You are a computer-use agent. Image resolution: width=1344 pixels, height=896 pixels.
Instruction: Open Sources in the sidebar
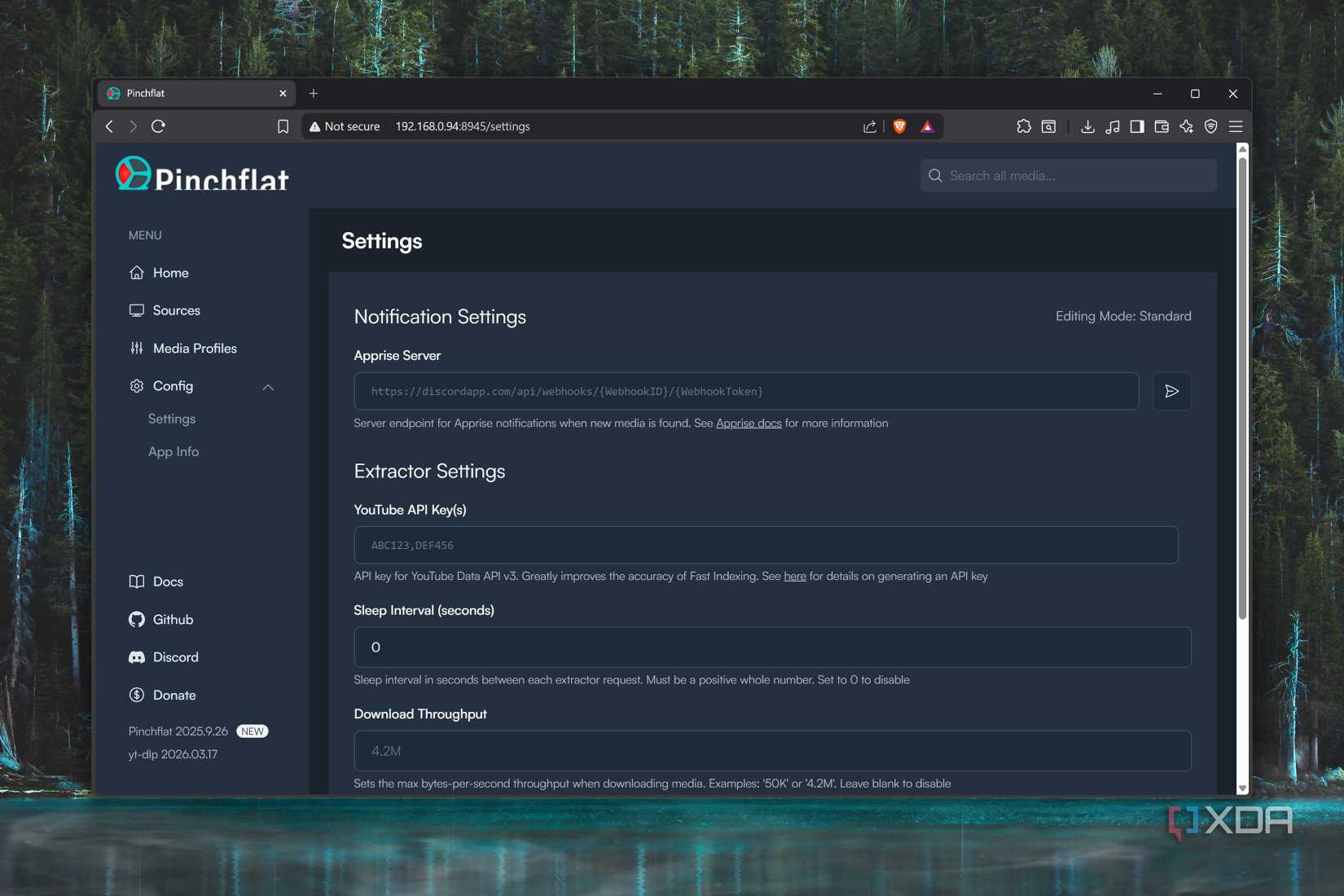(x=165, y=310)
